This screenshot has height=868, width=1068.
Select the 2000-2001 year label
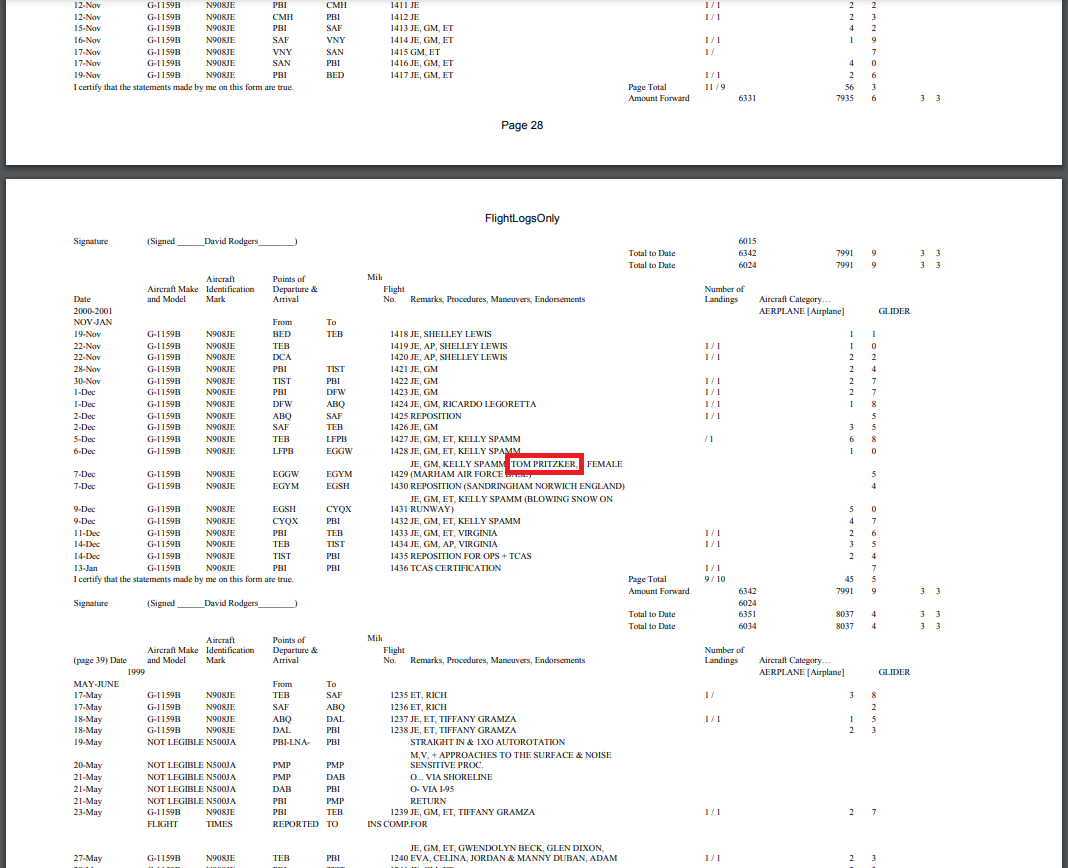coord(93,311)
